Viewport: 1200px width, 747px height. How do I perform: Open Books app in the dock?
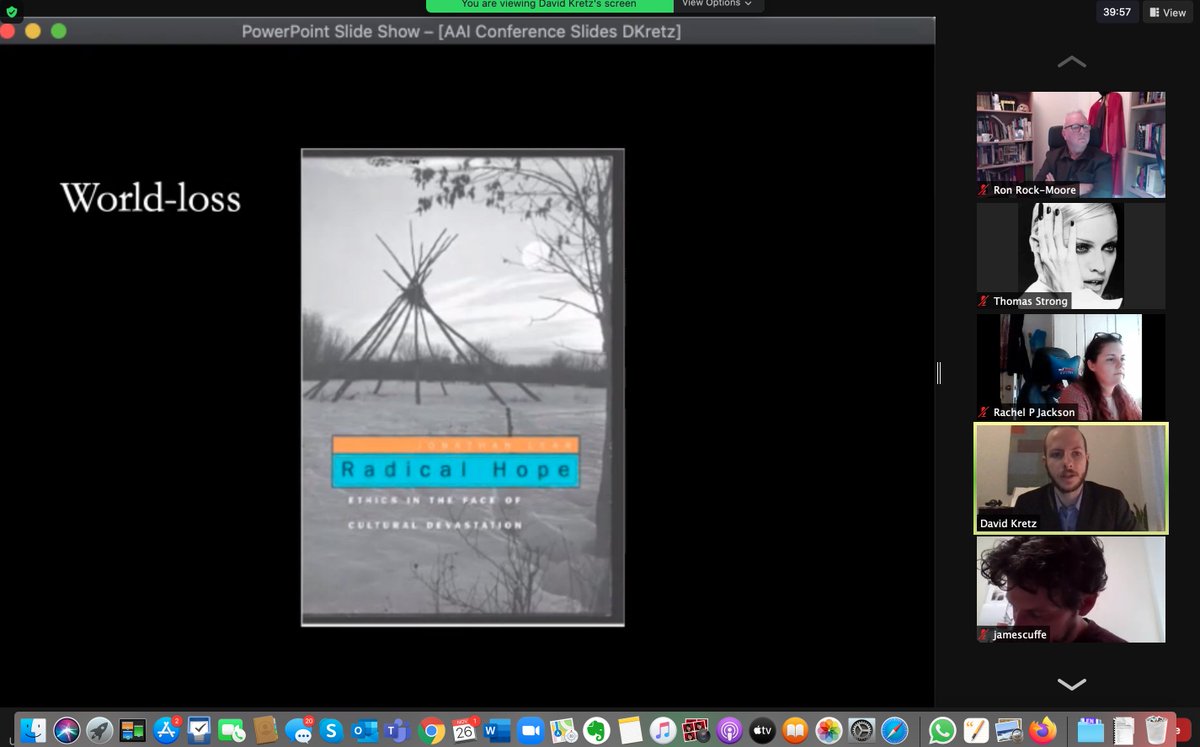pos(795,730)
